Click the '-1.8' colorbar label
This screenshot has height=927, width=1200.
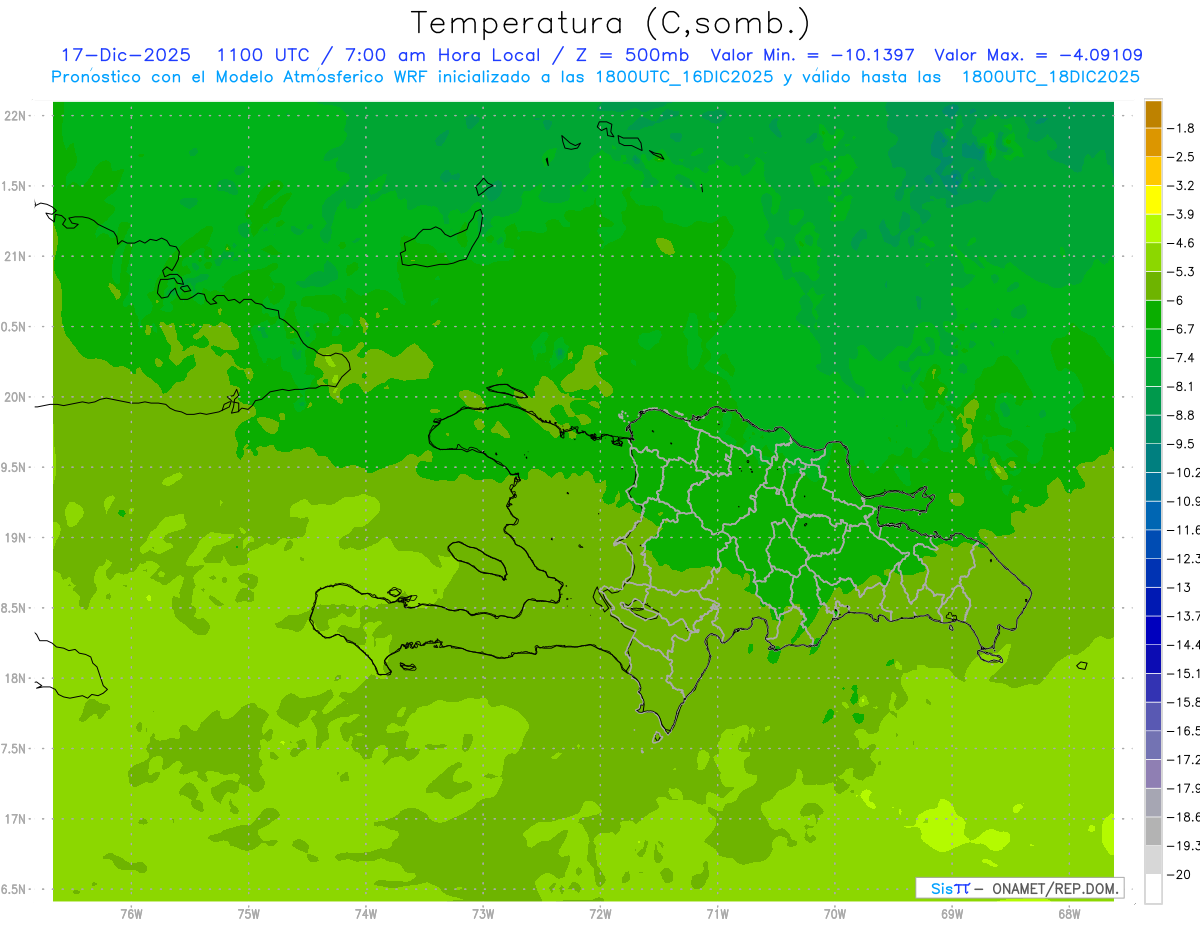pos(1180,128)
